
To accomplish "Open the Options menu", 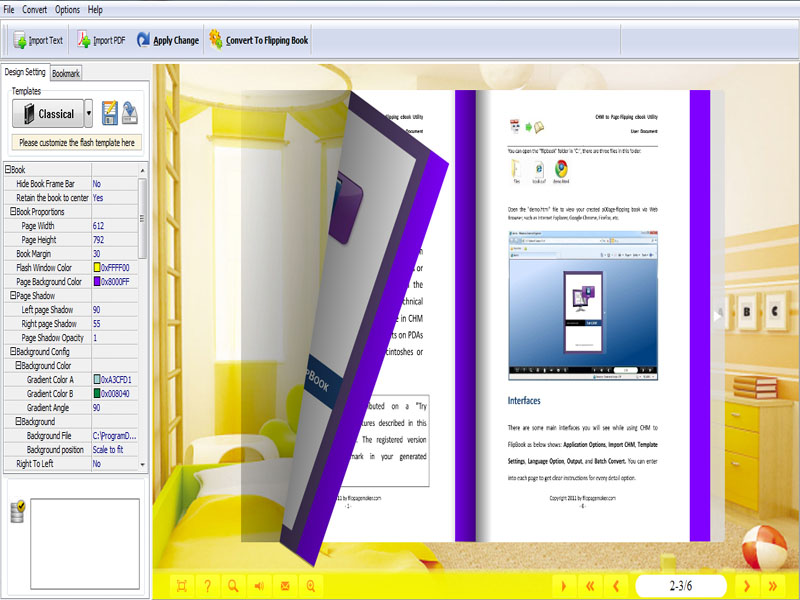I will (x=67, y=9).
